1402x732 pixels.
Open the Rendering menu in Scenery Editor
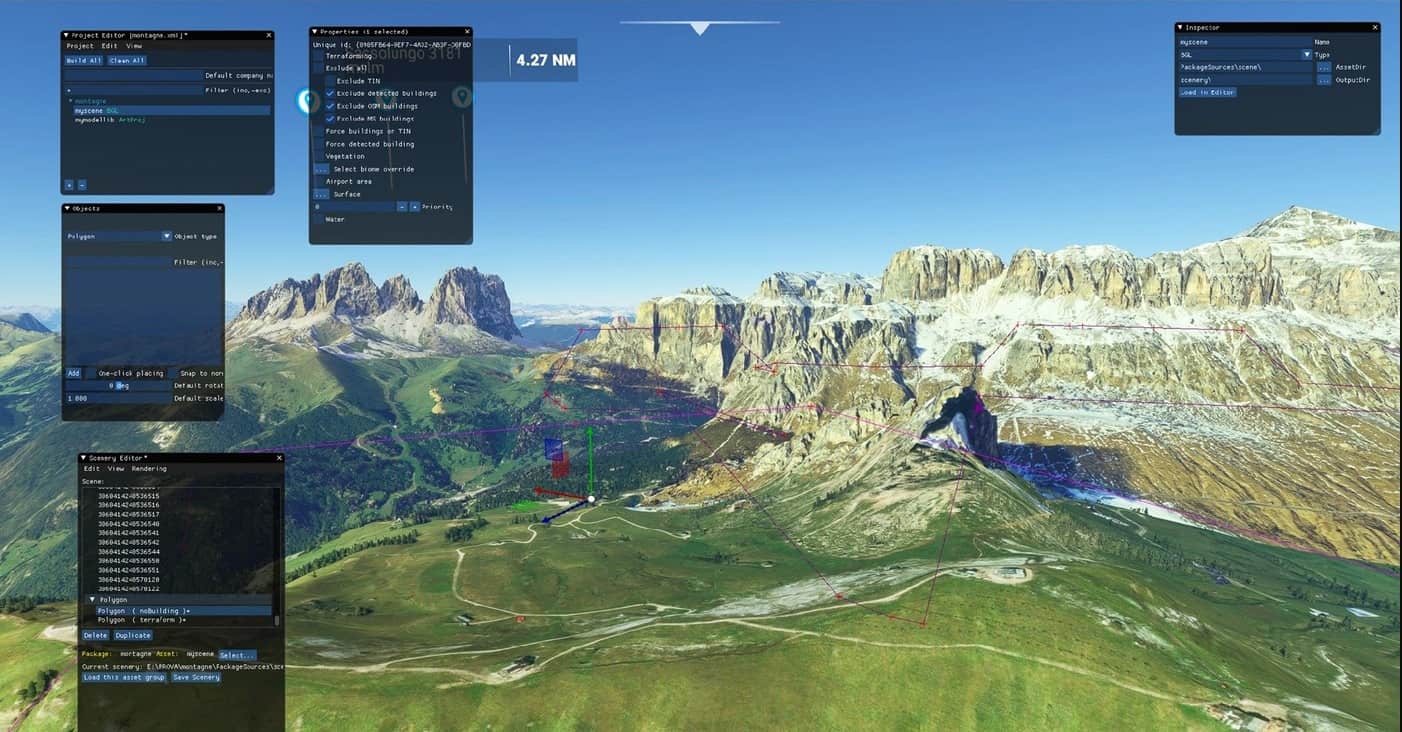tap(149, 468)
